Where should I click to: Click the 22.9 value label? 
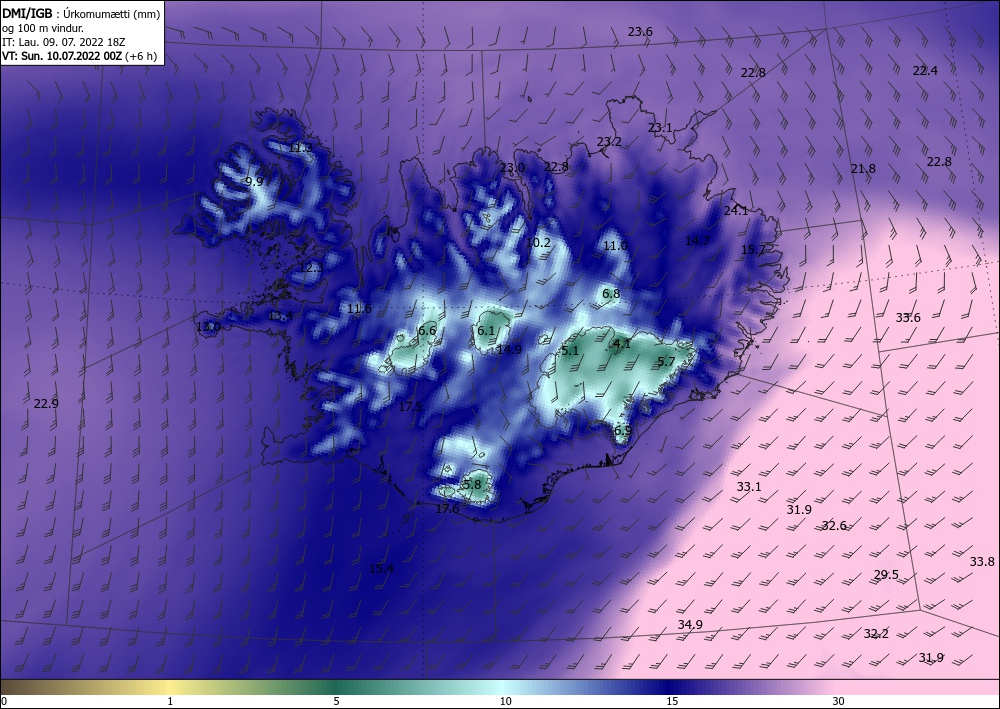[47, 403]
